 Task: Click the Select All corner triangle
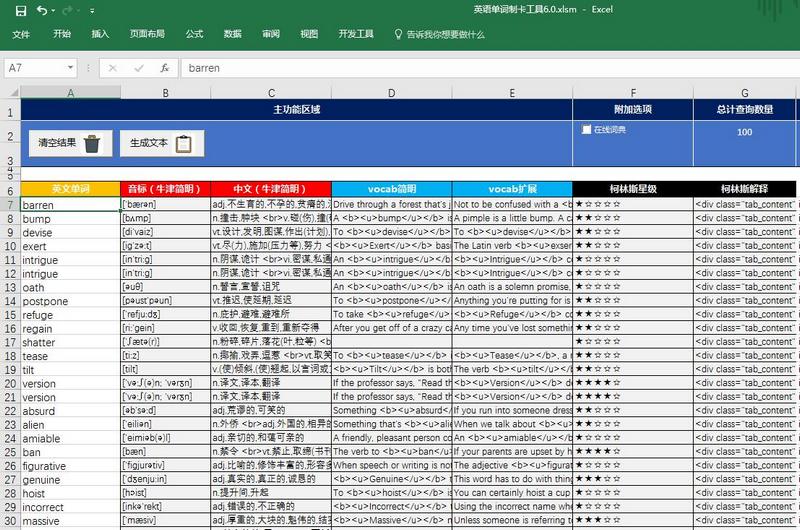pyautogui.click(x=10, y=92)
